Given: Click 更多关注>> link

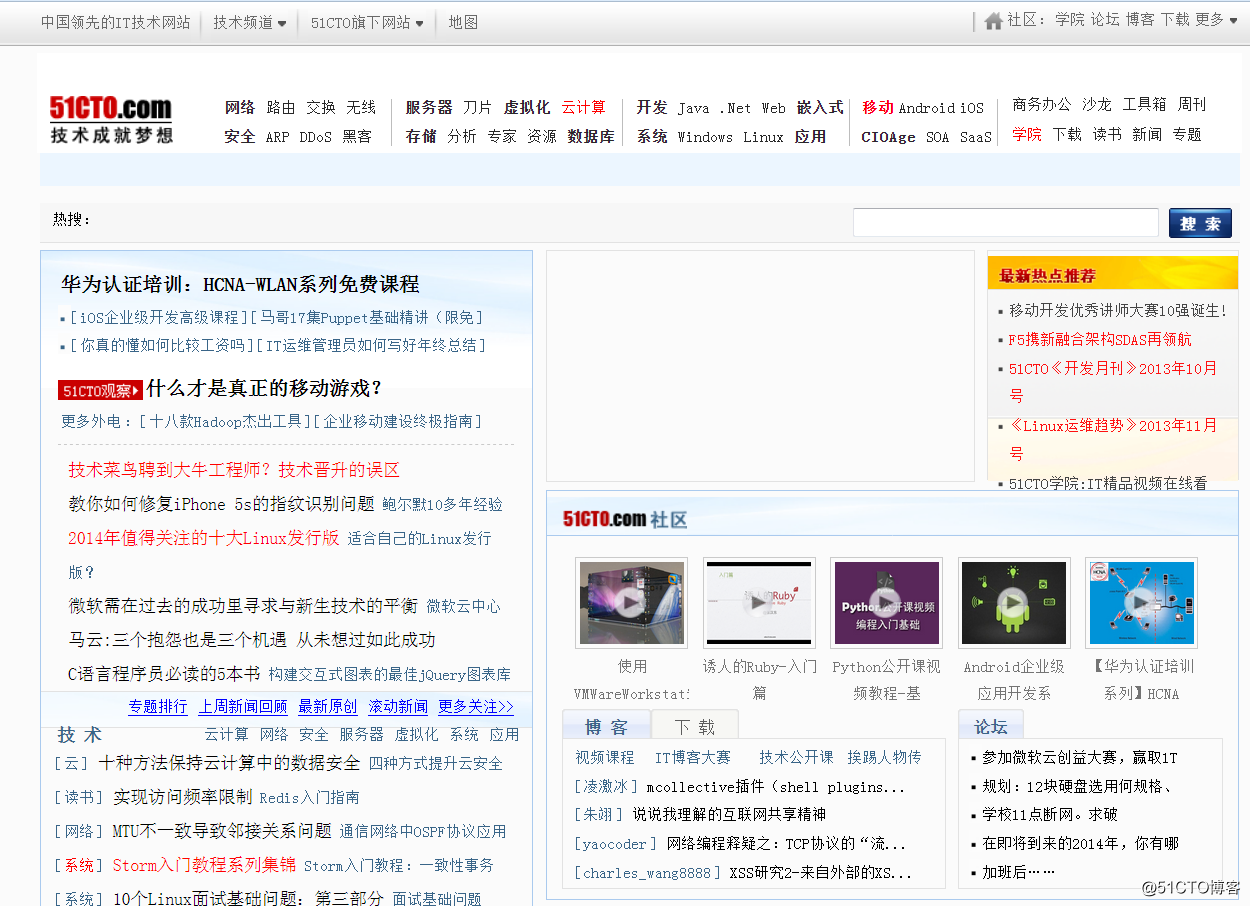Looking at the screenshot, I should pos(476,707).
